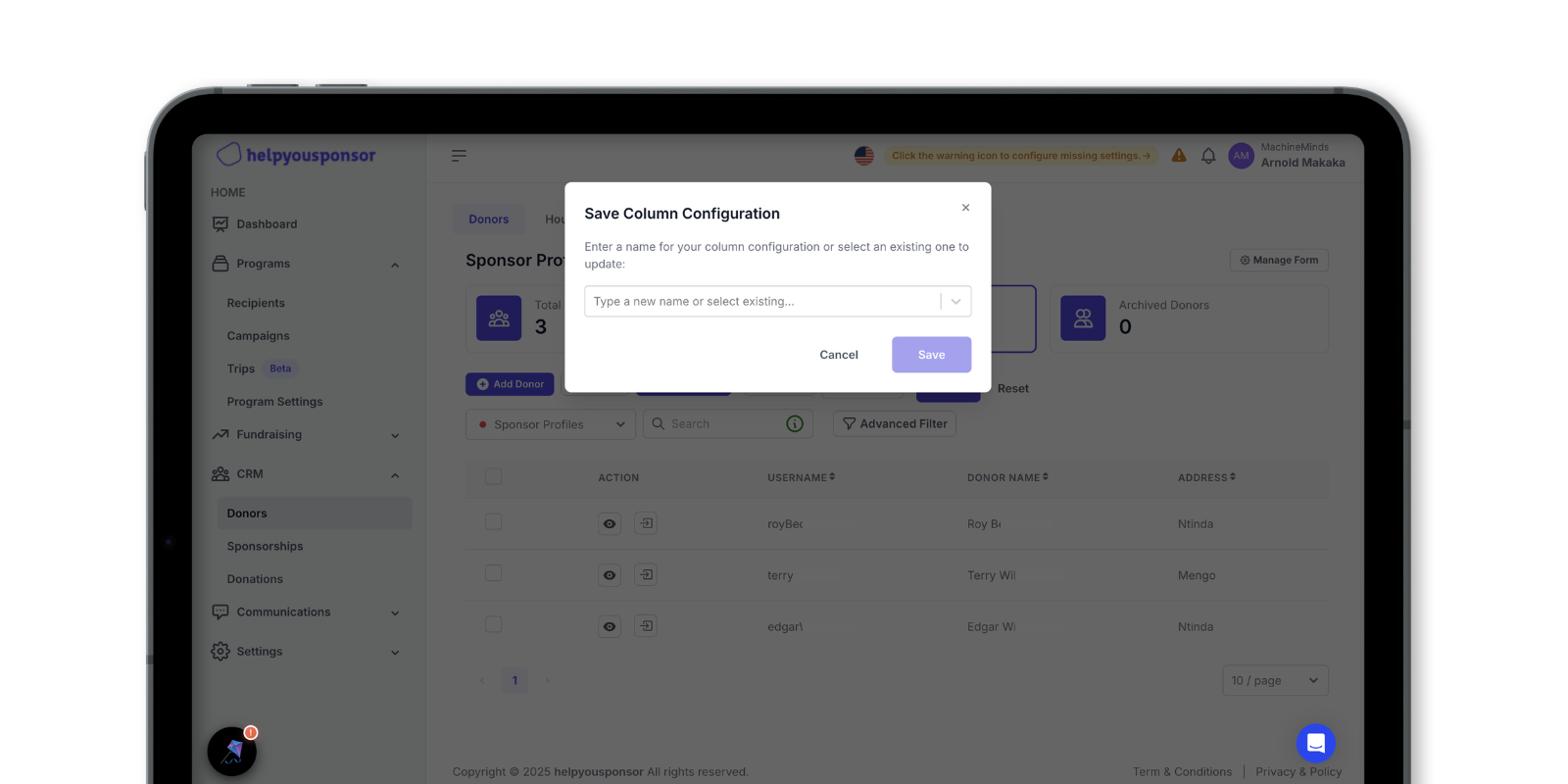This screenshot has height=784, width=1568.
Task: Click the warning triangle icon in header
Action: click(1179, 156)
